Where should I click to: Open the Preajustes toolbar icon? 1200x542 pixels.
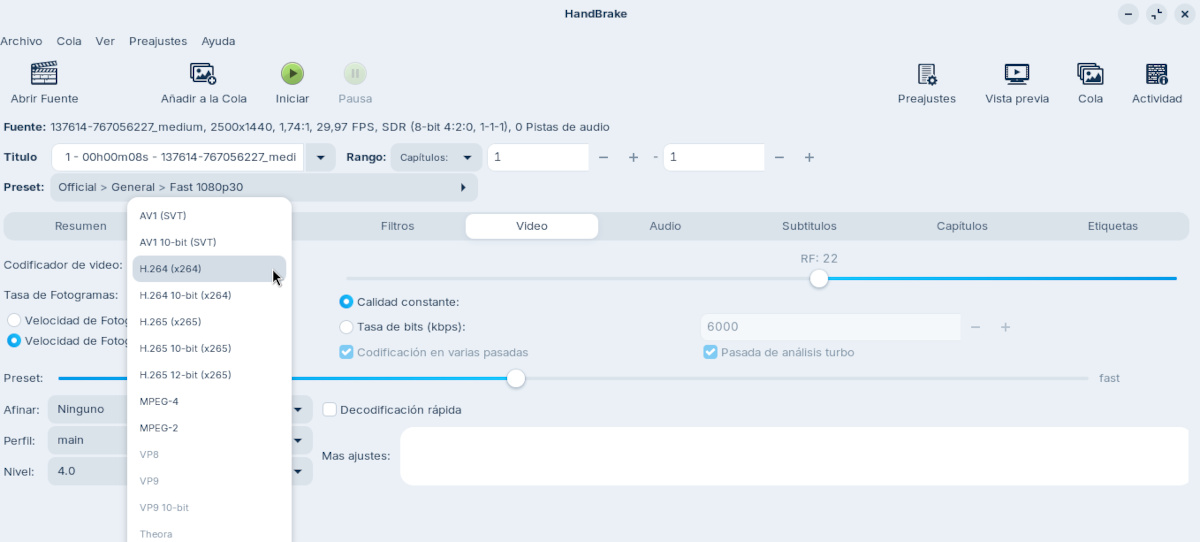coord(926,73)
